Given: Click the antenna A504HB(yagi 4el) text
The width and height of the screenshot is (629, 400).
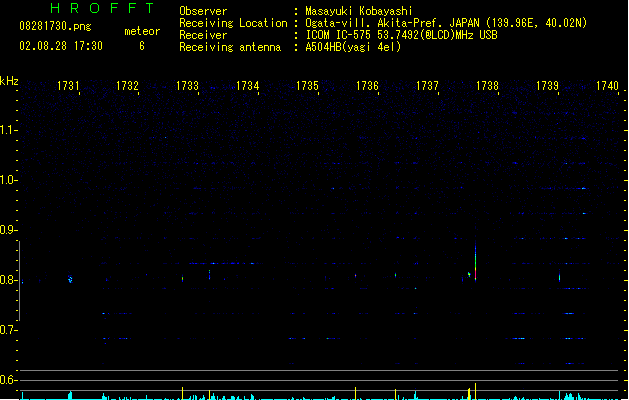Looking at the screenshot, I should click(x=353, y=47).
